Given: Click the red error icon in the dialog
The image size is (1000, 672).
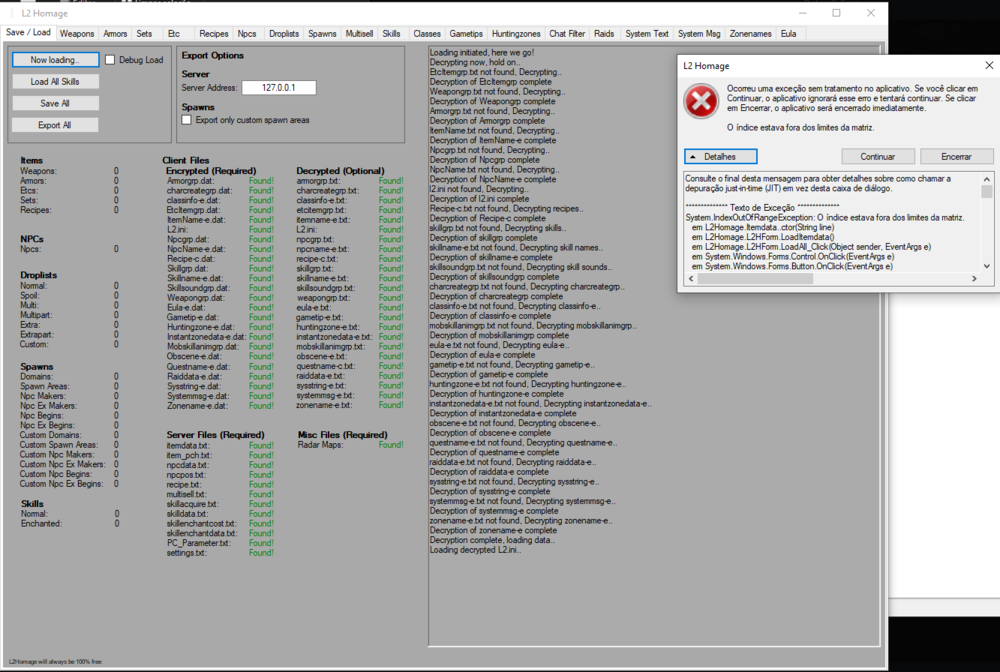Looking at the screenshot, I should pos(701,102).
